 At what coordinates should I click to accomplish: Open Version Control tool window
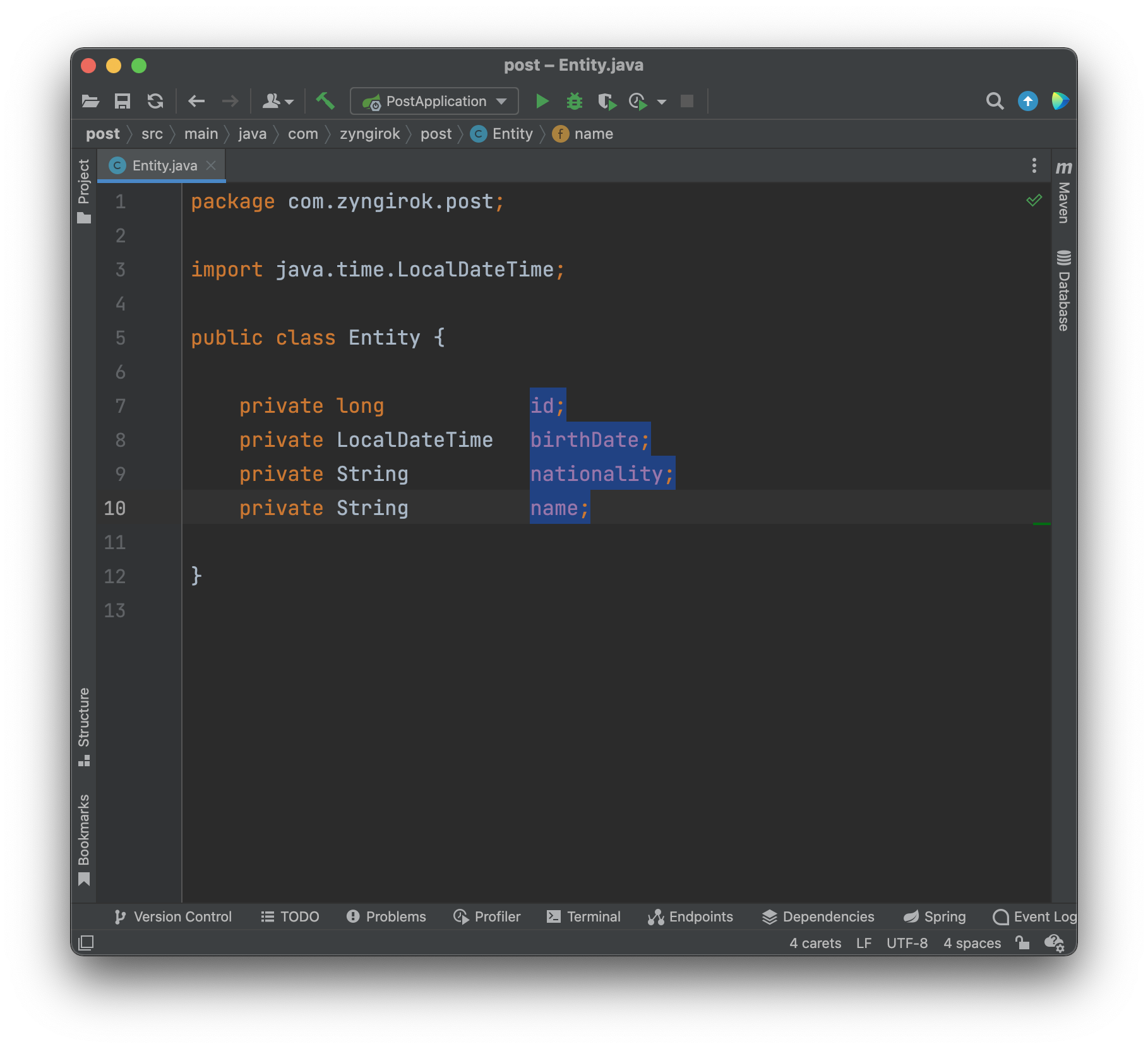click(173, 916)
